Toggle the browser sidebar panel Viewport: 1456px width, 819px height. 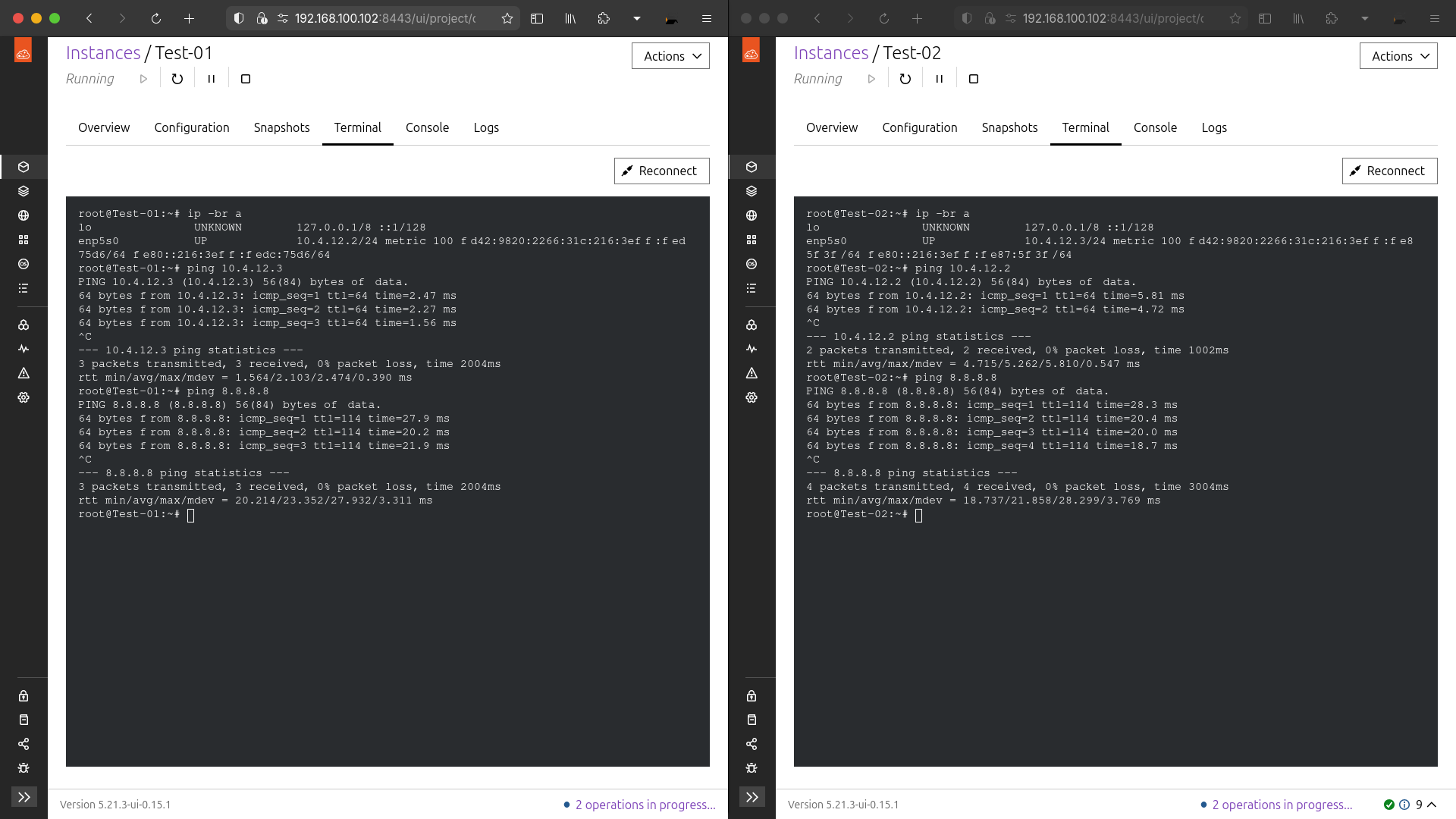538,18
